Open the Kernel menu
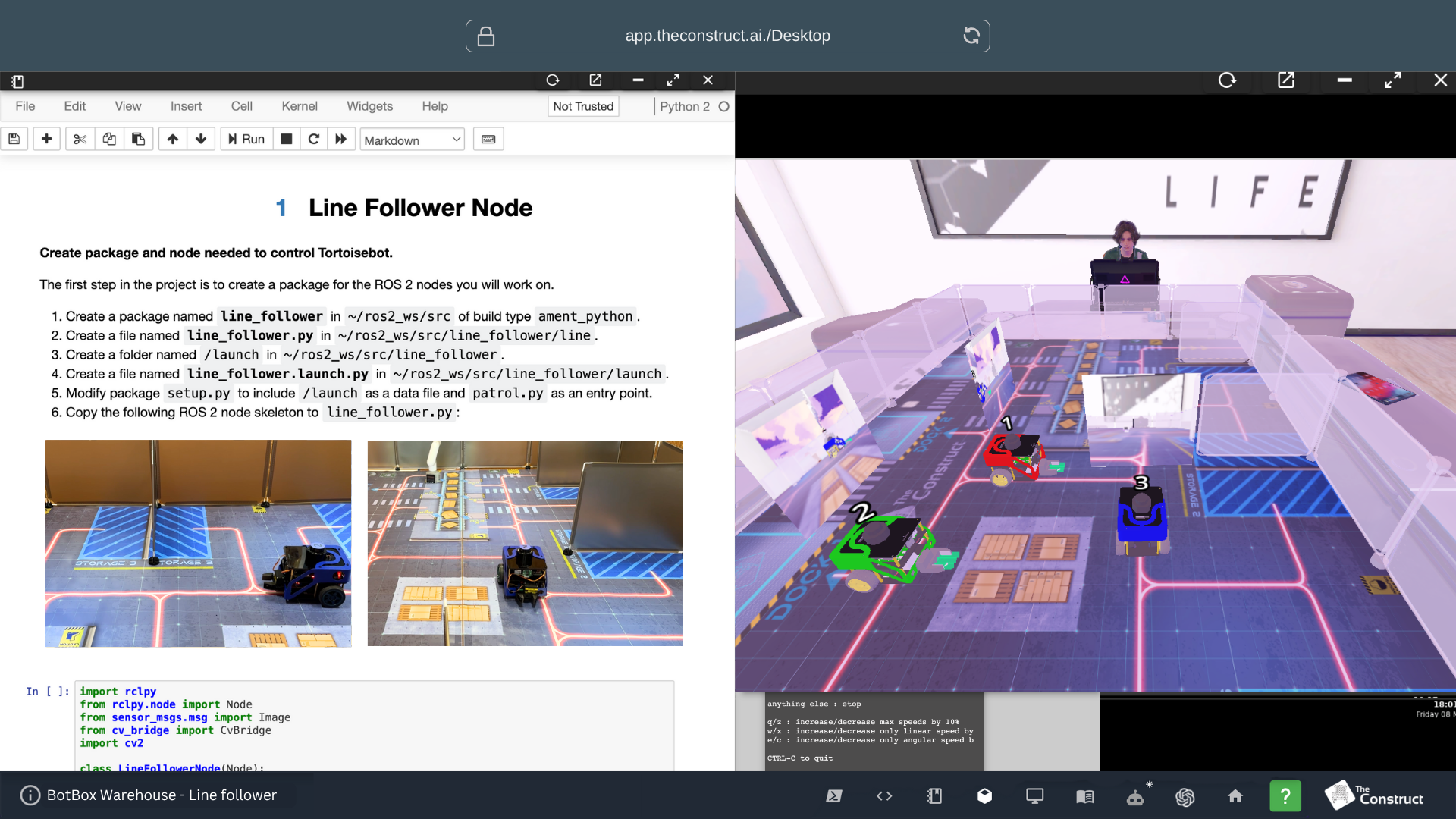 point(300,106)
